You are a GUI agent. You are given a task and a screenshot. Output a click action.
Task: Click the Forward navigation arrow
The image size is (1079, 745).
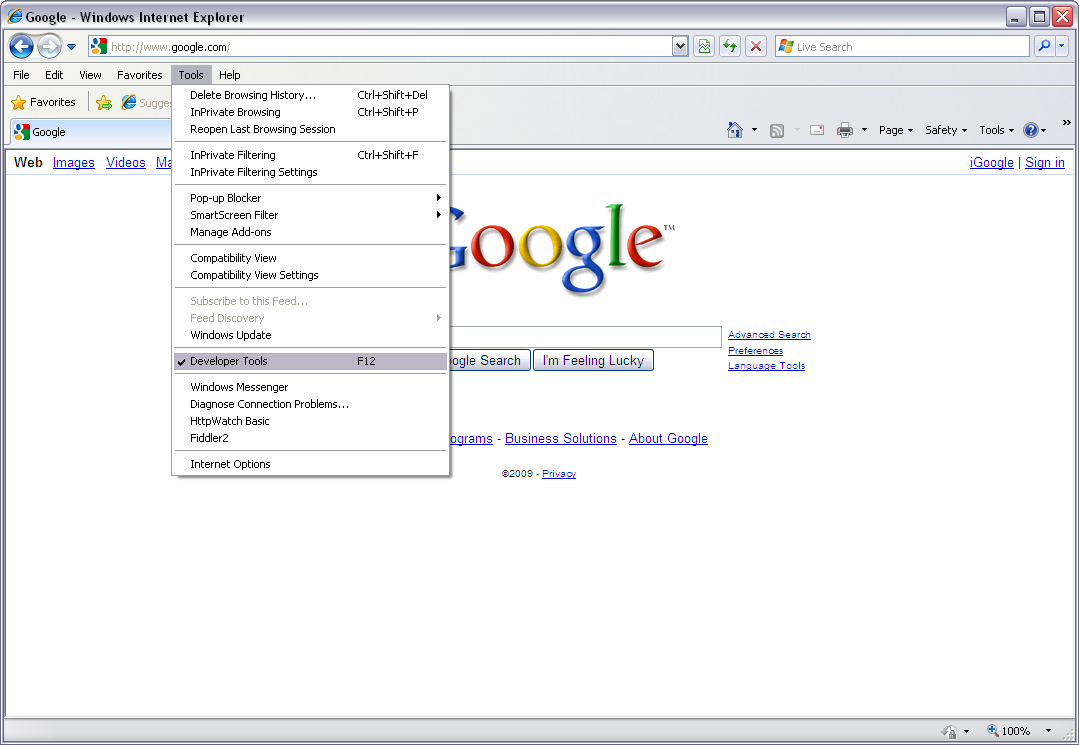49,47
